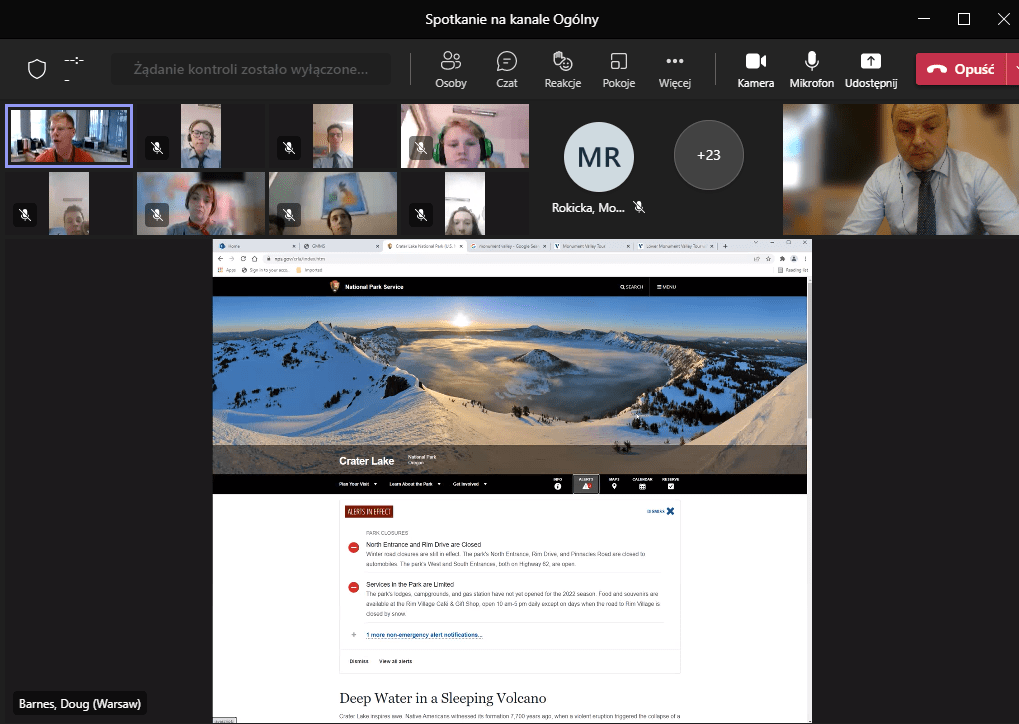Image resolution: width=1019 pixels, height=724 pixels.
Task: Select the MR Rokicka participant avatar
Action: 598,157
